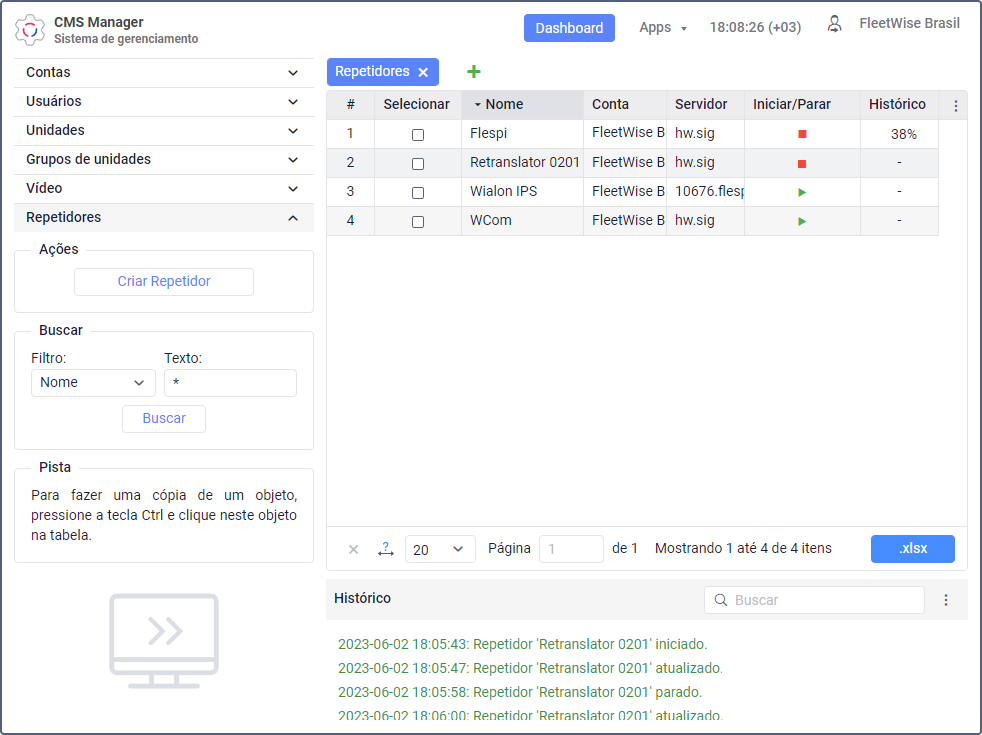Open Histórico panel options menu
Image resolution: width=982 pixels, height=735 pixels.
946,600
